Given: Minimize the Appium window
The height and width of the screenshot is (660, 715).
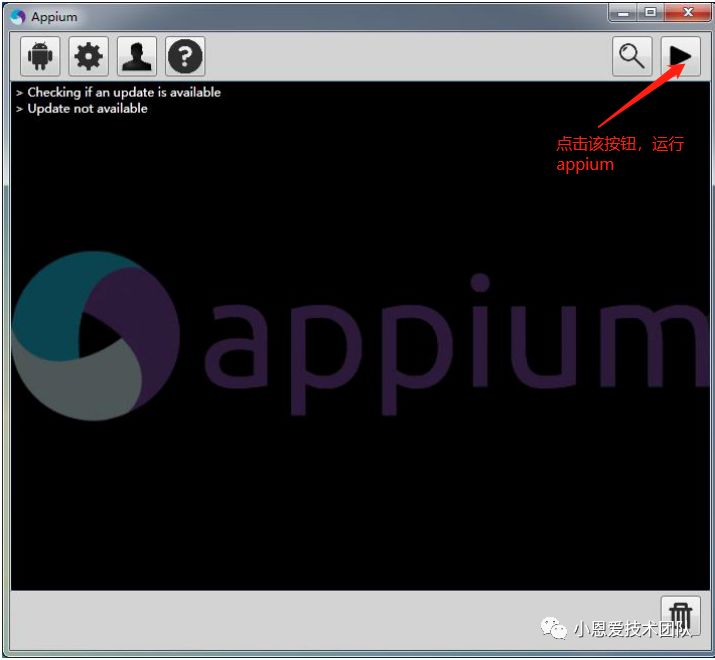Looking at the screenshot, I should [x=623, y=13].
